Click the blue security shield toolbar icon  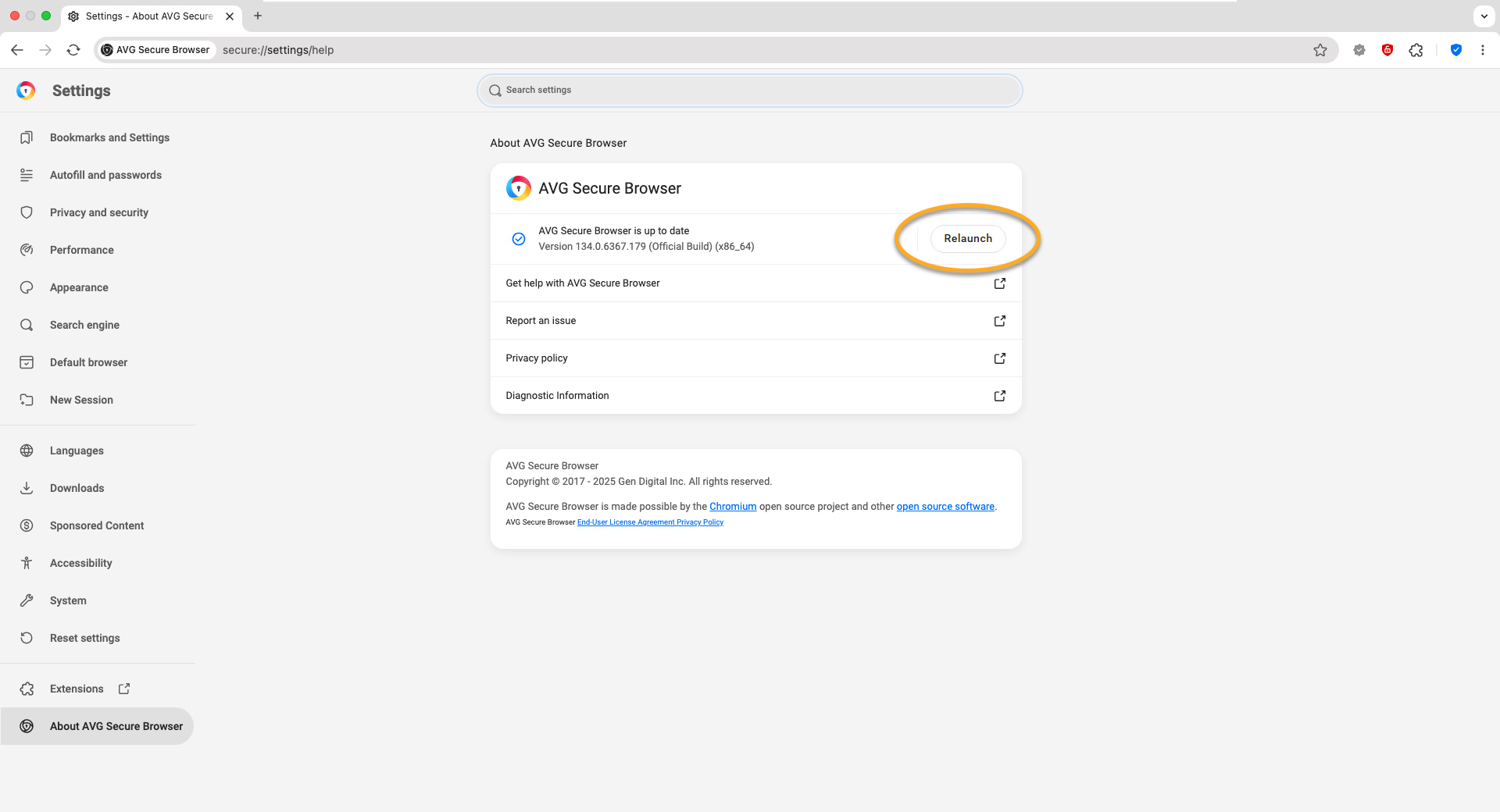[1456, 50]
